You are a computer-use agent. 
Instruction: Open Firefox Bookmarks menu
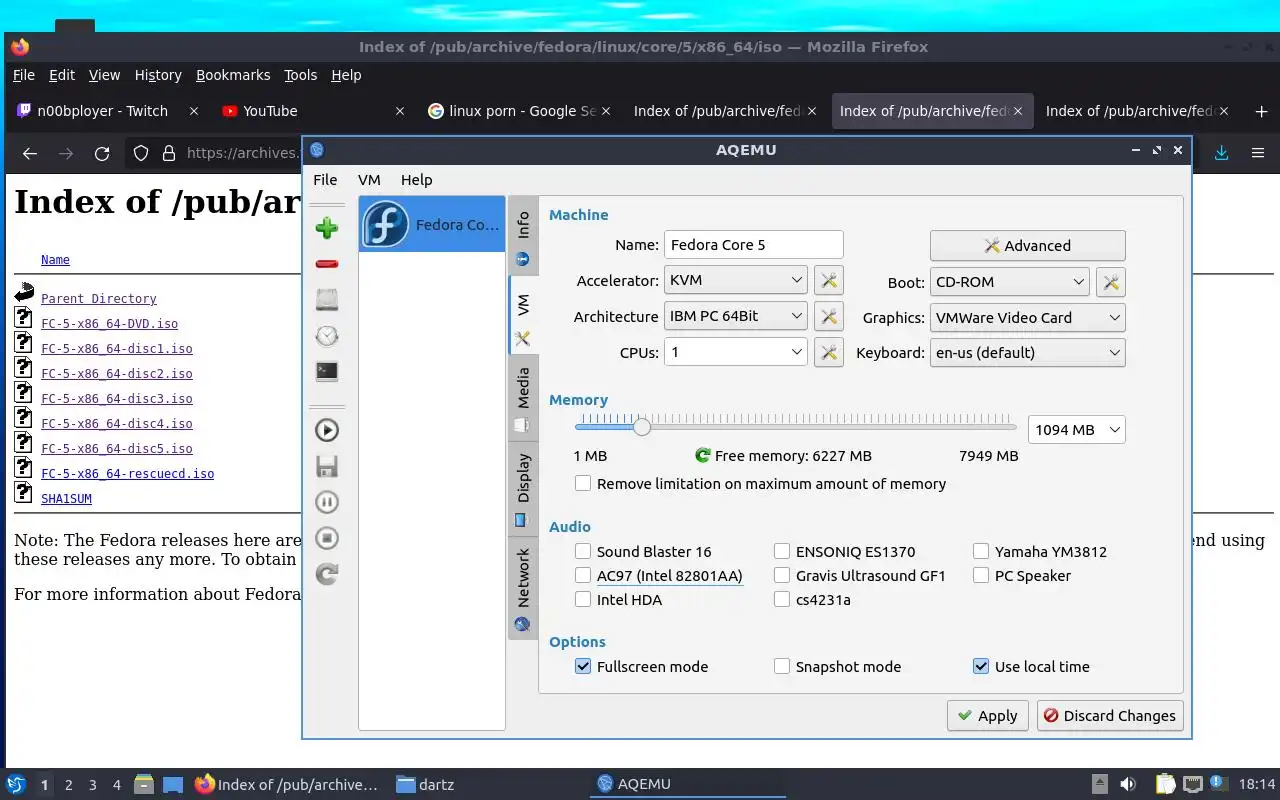pyautogui.click(x=233, y=75)
